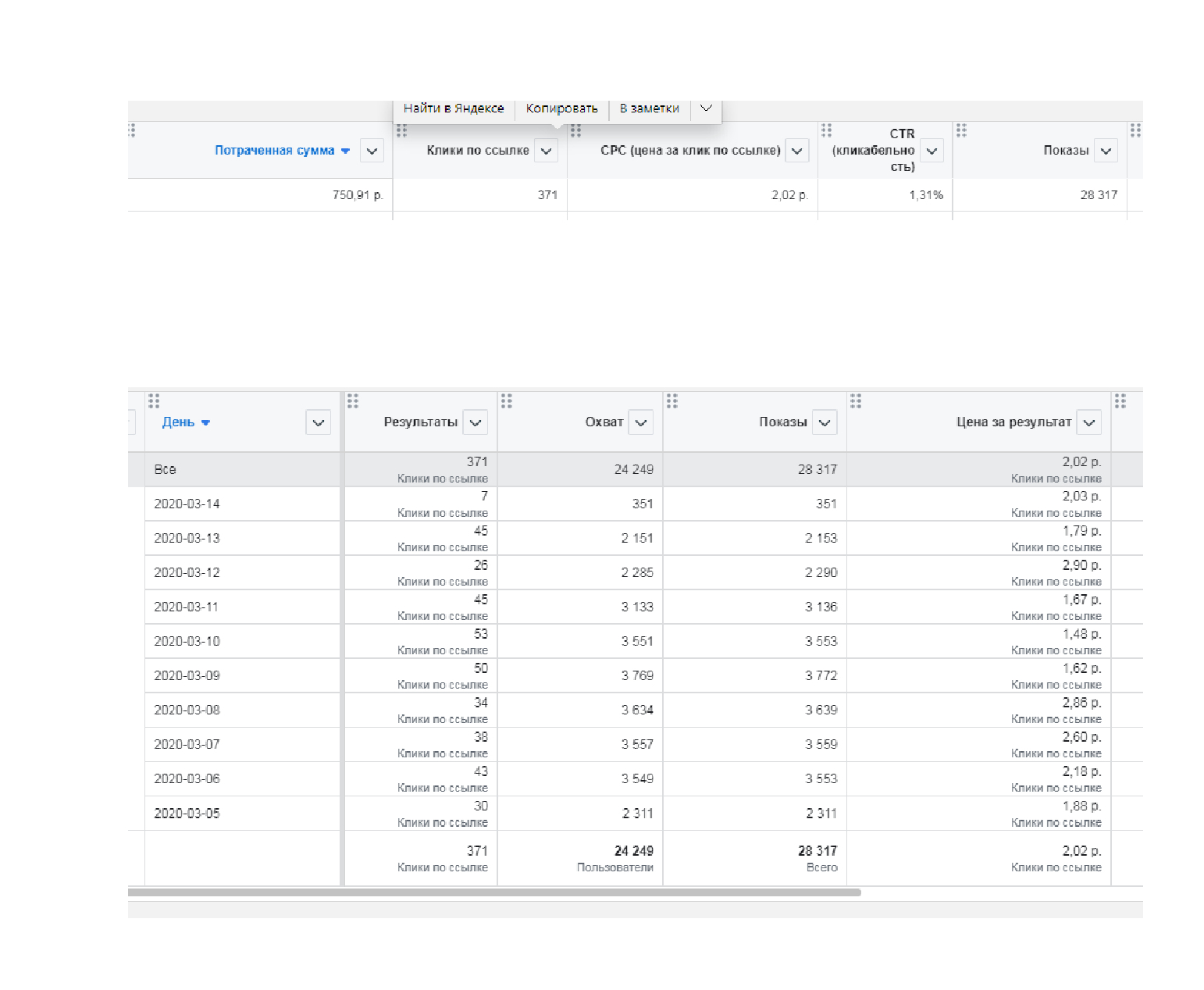Open dropdown for Цена за результат column
Viewport: 1204px width, 990px height.
click(x=1088, y=422)
